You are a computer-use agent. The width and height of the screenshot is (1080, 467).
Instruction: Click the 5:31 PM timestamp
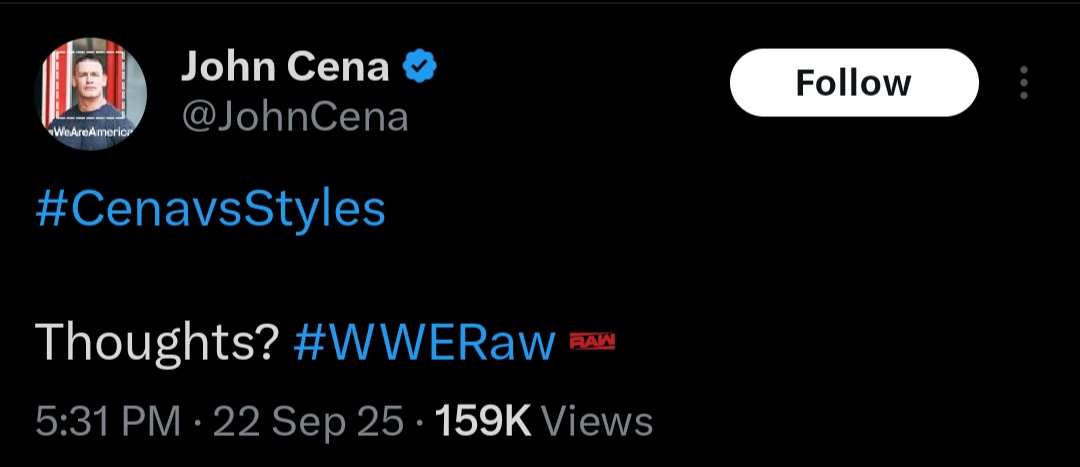click(x=108, y=421)
